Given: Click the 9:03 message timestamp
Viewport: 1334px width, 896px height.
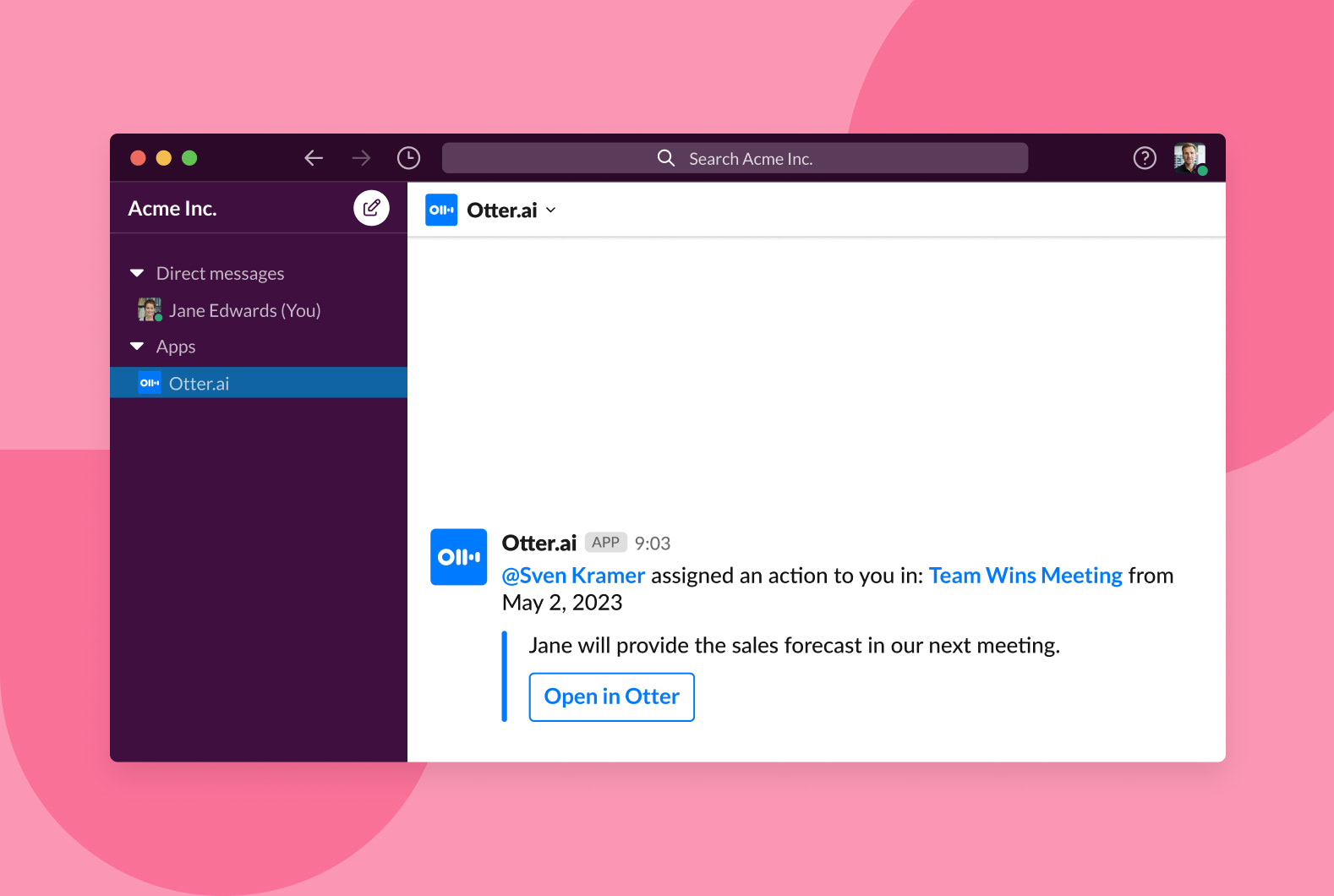Looking at the screenshot, I should coord(652,544).
